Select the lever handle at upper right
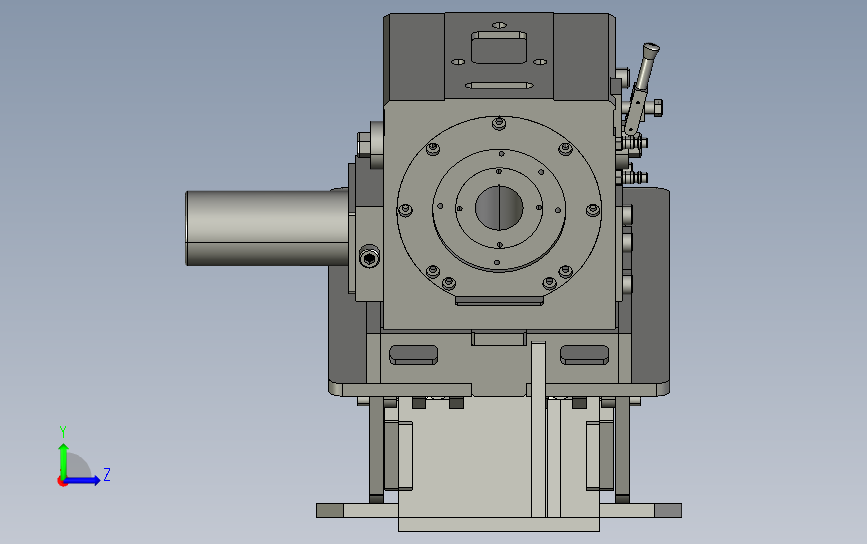 [642, 87]
